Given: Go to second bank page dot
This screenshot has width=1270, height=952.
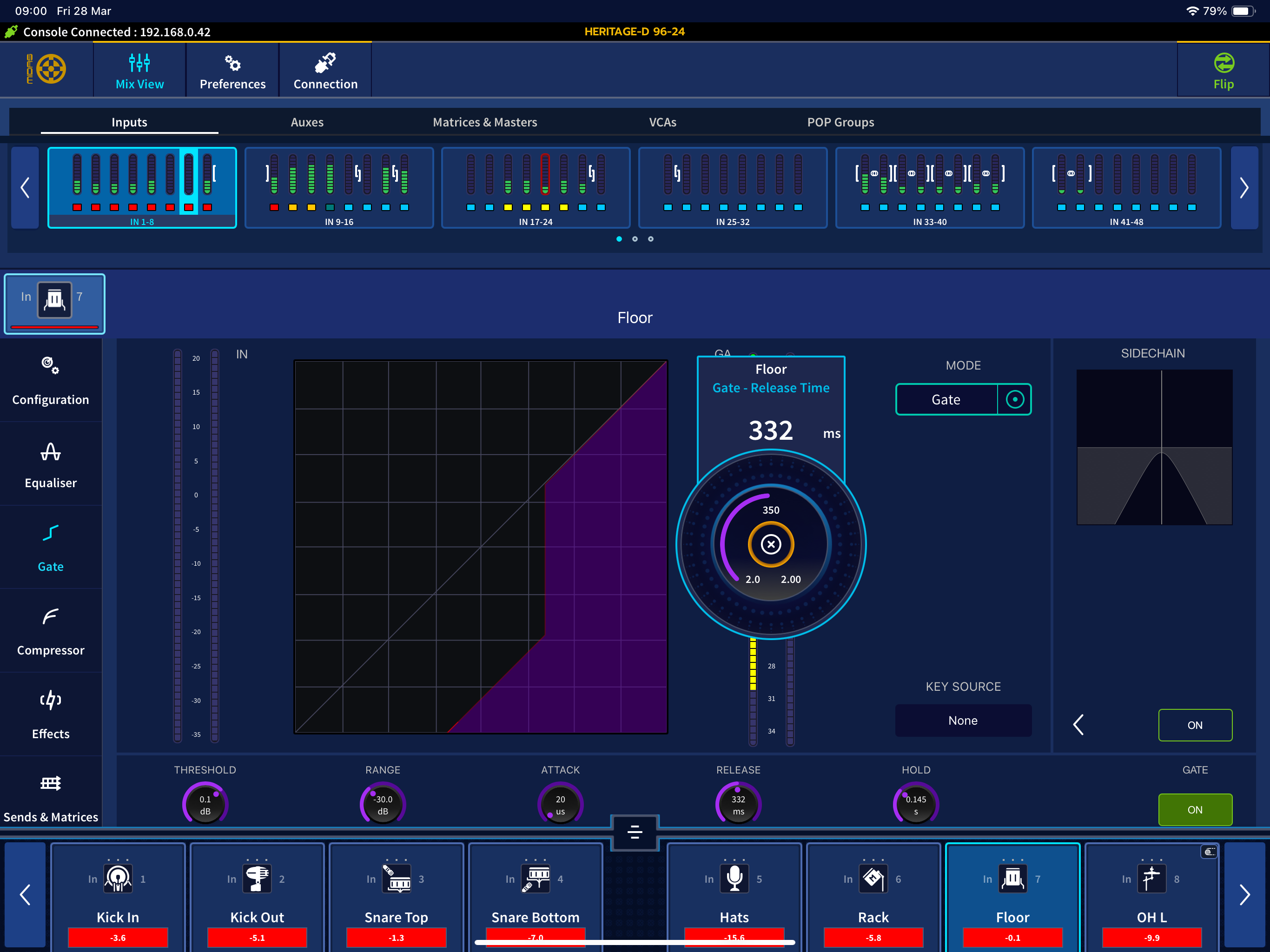Looking at the screenshot, I should [x=635, y=239].
